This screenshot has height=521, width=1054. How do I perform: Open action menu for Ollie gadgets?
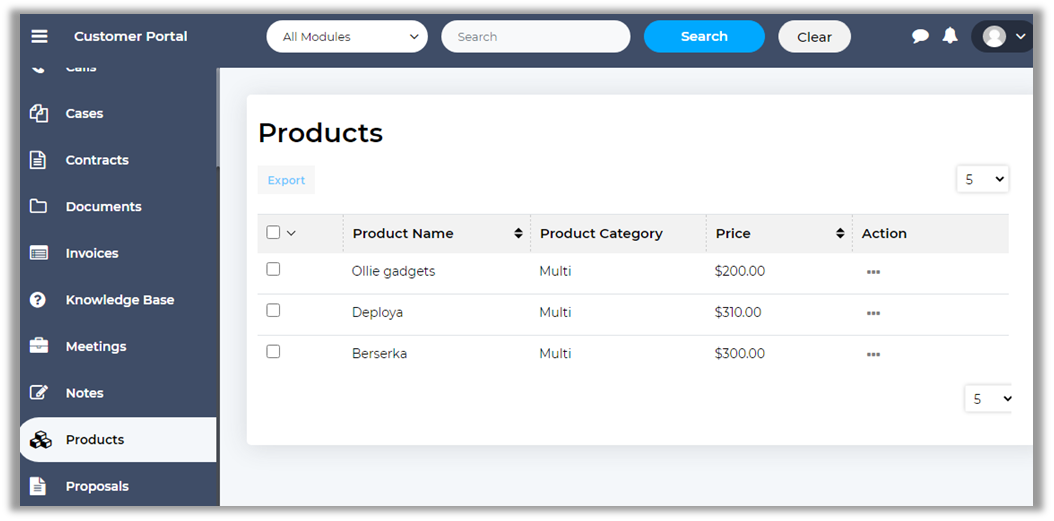(873, 272)
